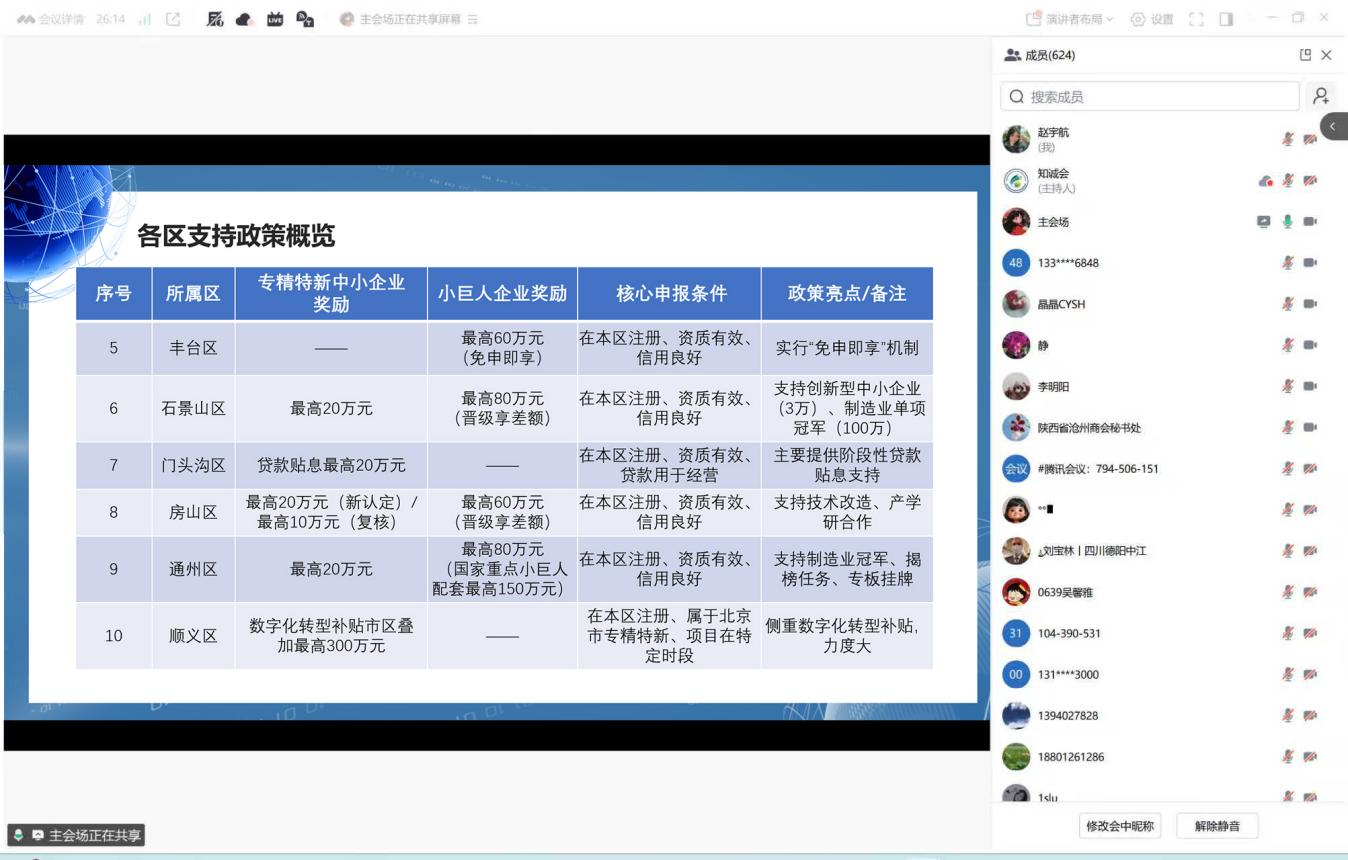The width and height of the screenshot is (1348, 860).
Task: Click 晶晶CYSH's camera icon
Action: (1310, 304)
